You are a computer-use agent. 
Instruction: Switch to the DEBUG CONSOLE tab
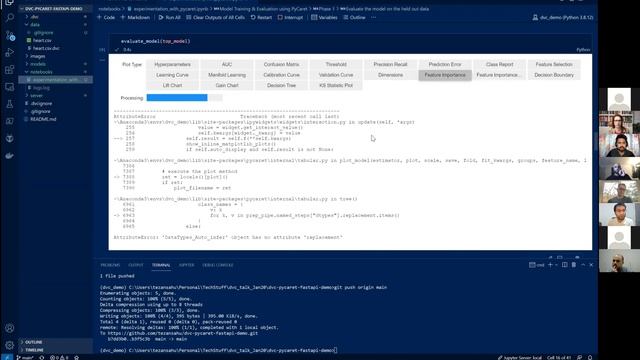[x=218, y=265]
